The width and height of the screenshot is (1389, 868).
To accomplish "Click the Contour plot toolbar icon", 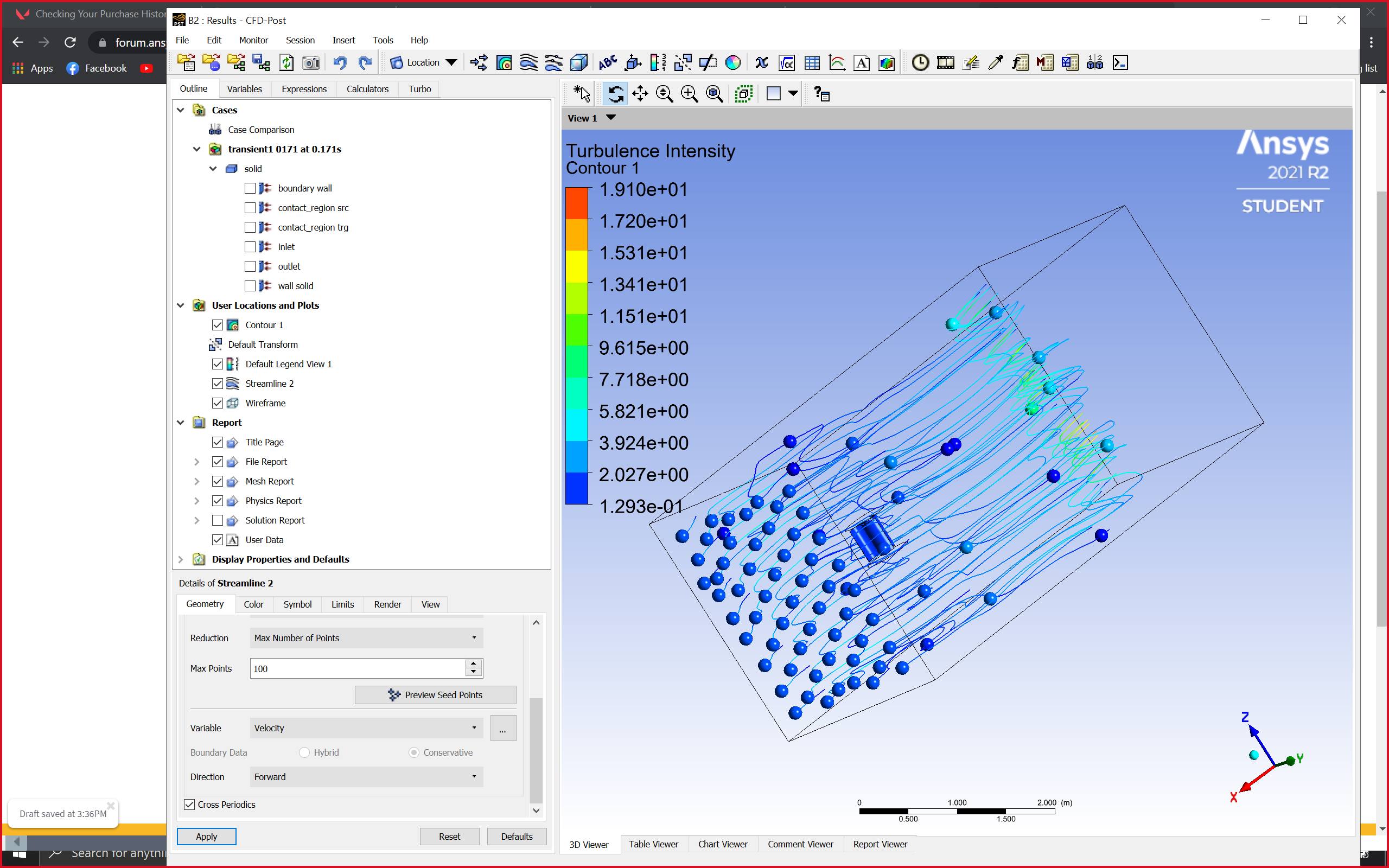I will tap(504, 62).
